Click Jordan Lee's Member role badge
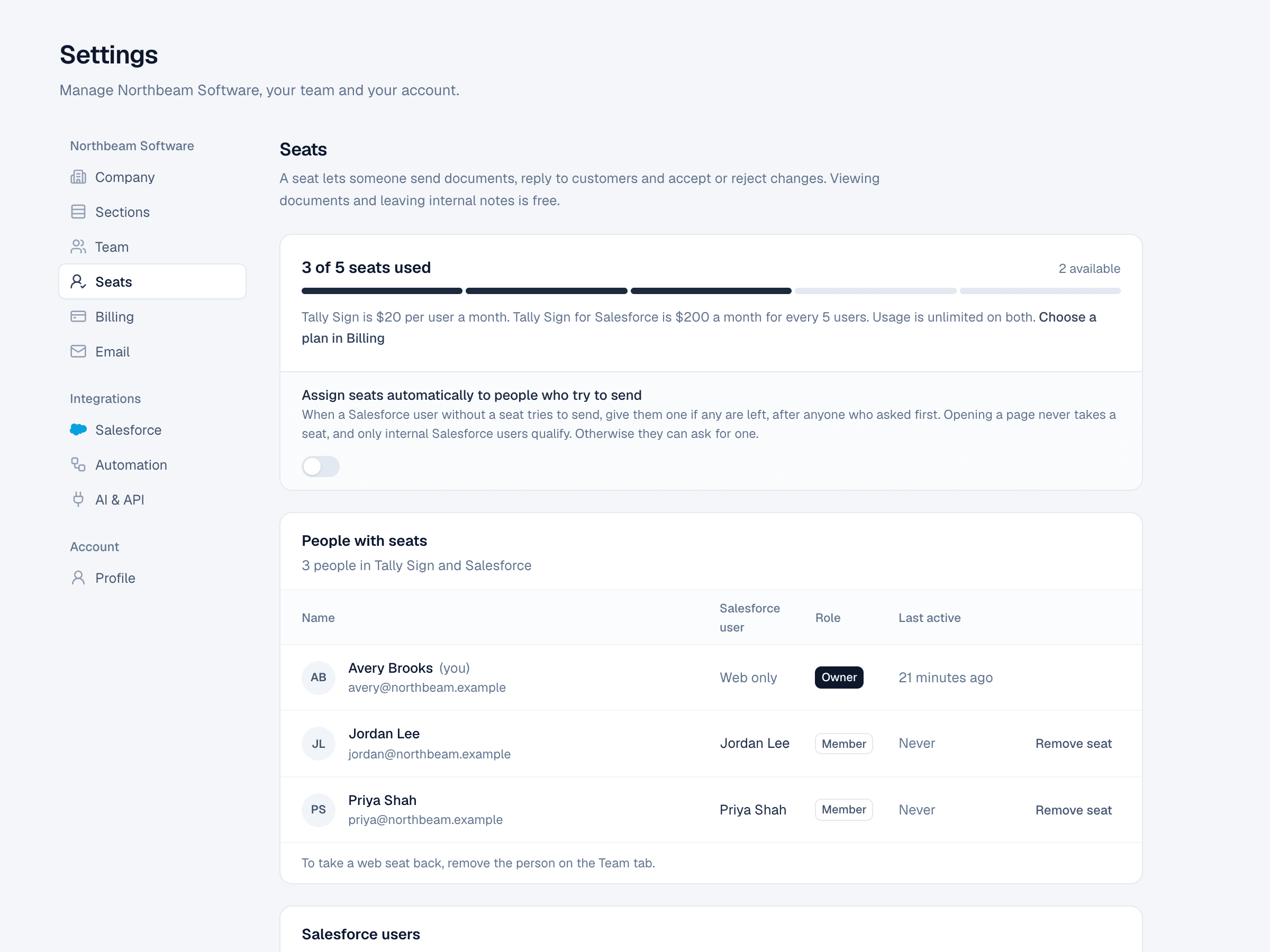 [843, 744]
